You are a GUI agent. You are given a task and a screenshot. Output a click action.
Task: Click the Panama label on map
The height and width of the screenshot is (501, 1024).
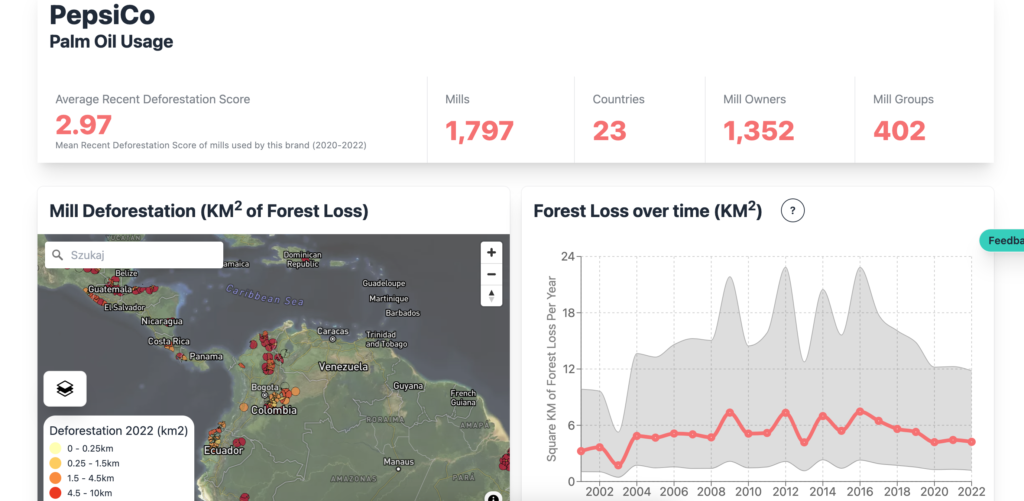pyautogui.click(x=206, y=357)
